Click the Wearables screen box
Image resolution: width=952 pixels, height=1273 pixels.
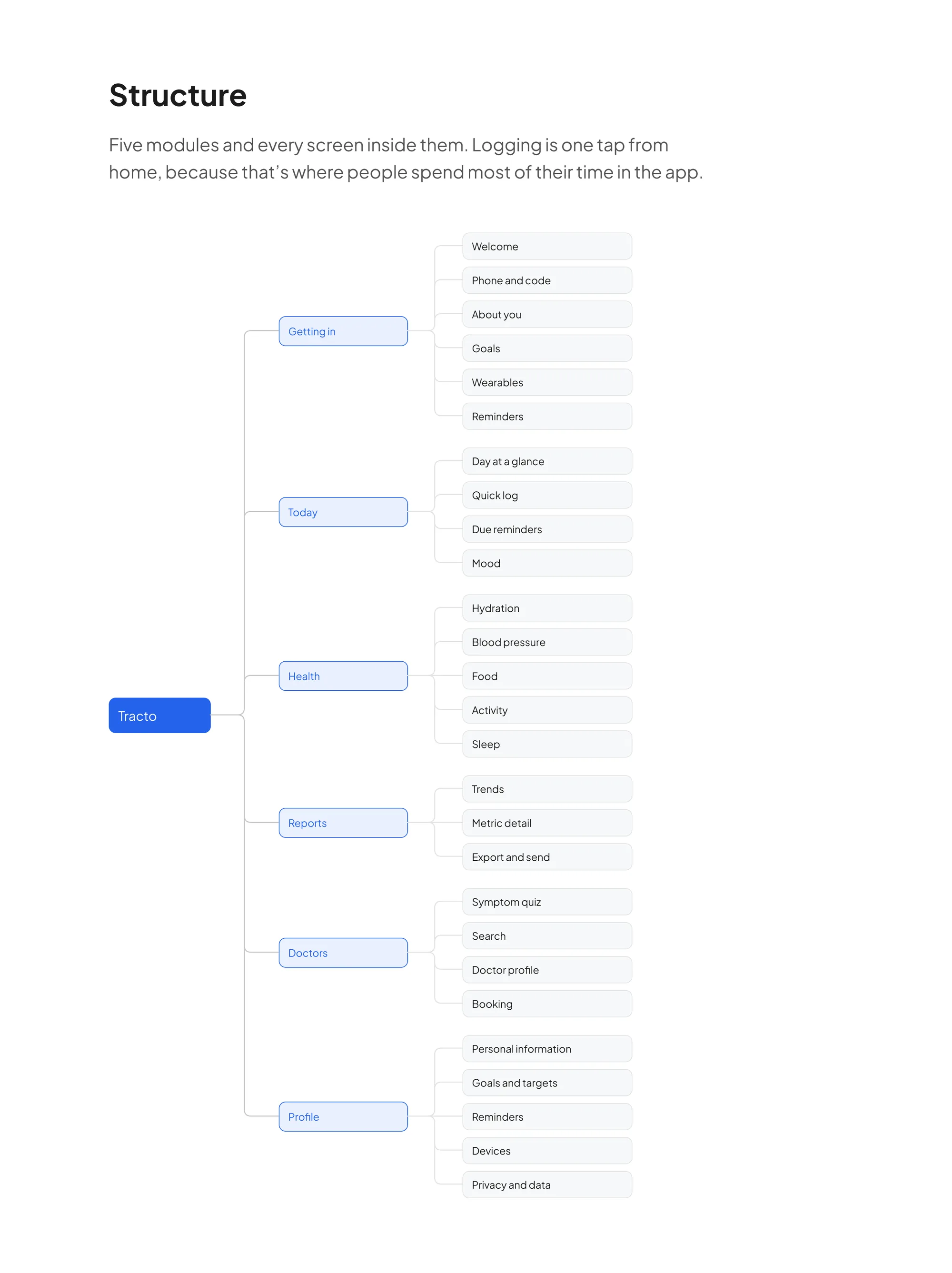coord(547,382)
